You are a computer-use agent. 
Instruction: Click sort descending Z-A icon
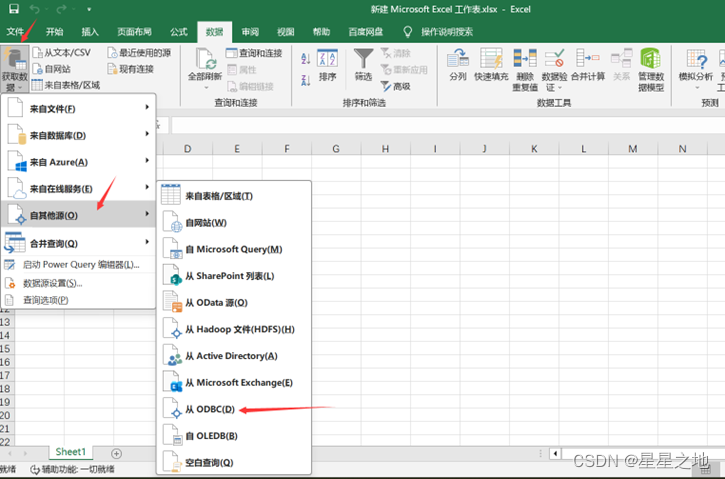pos(305,80)
